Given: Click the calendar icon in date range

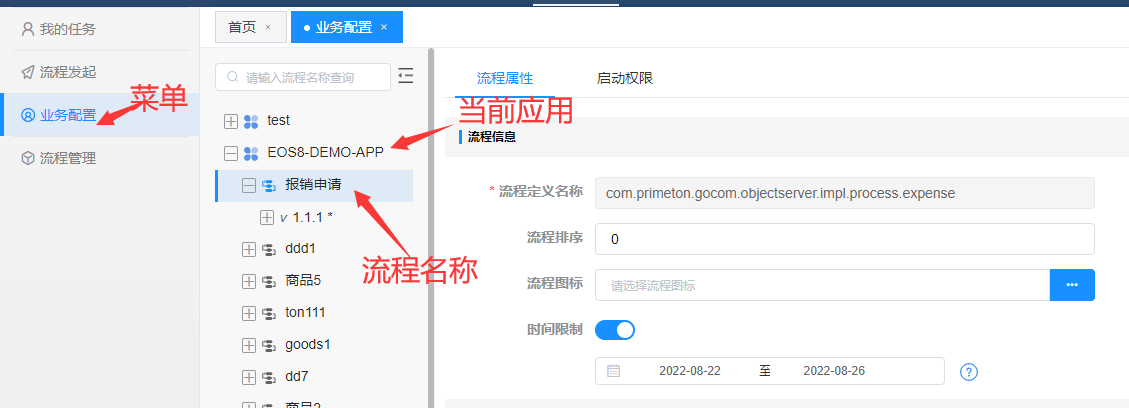Looking at the screenshot, I should [x=614, y=371].
